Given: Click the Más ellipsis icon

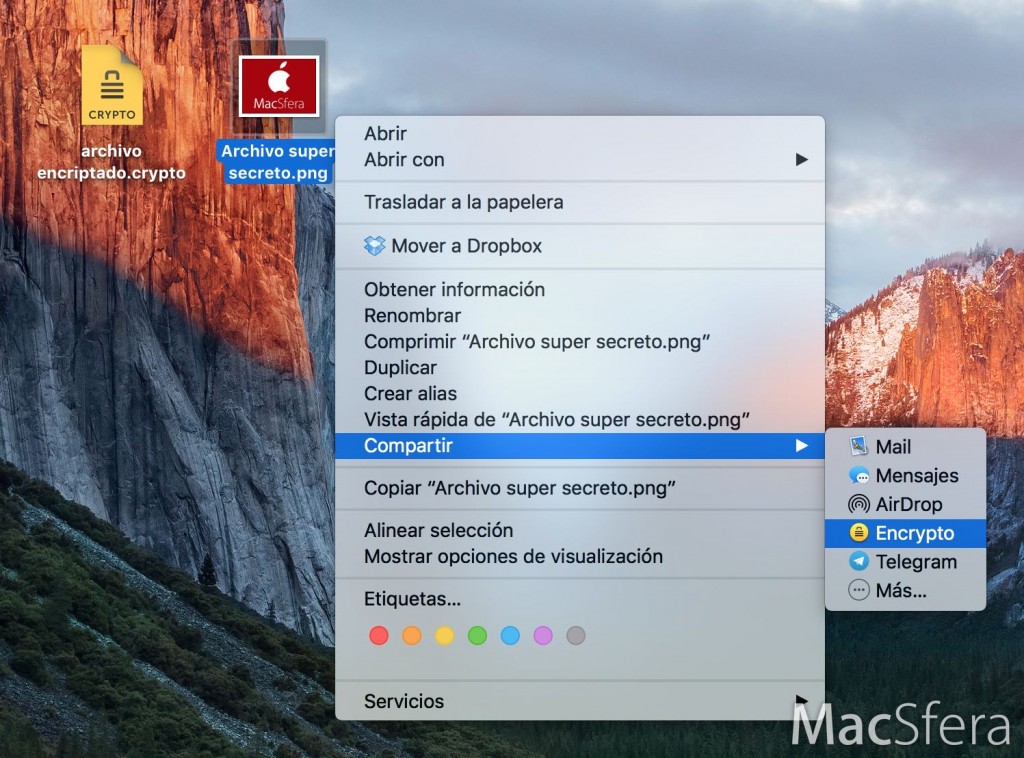Looking at the screenshot, I should coord(858,591).
